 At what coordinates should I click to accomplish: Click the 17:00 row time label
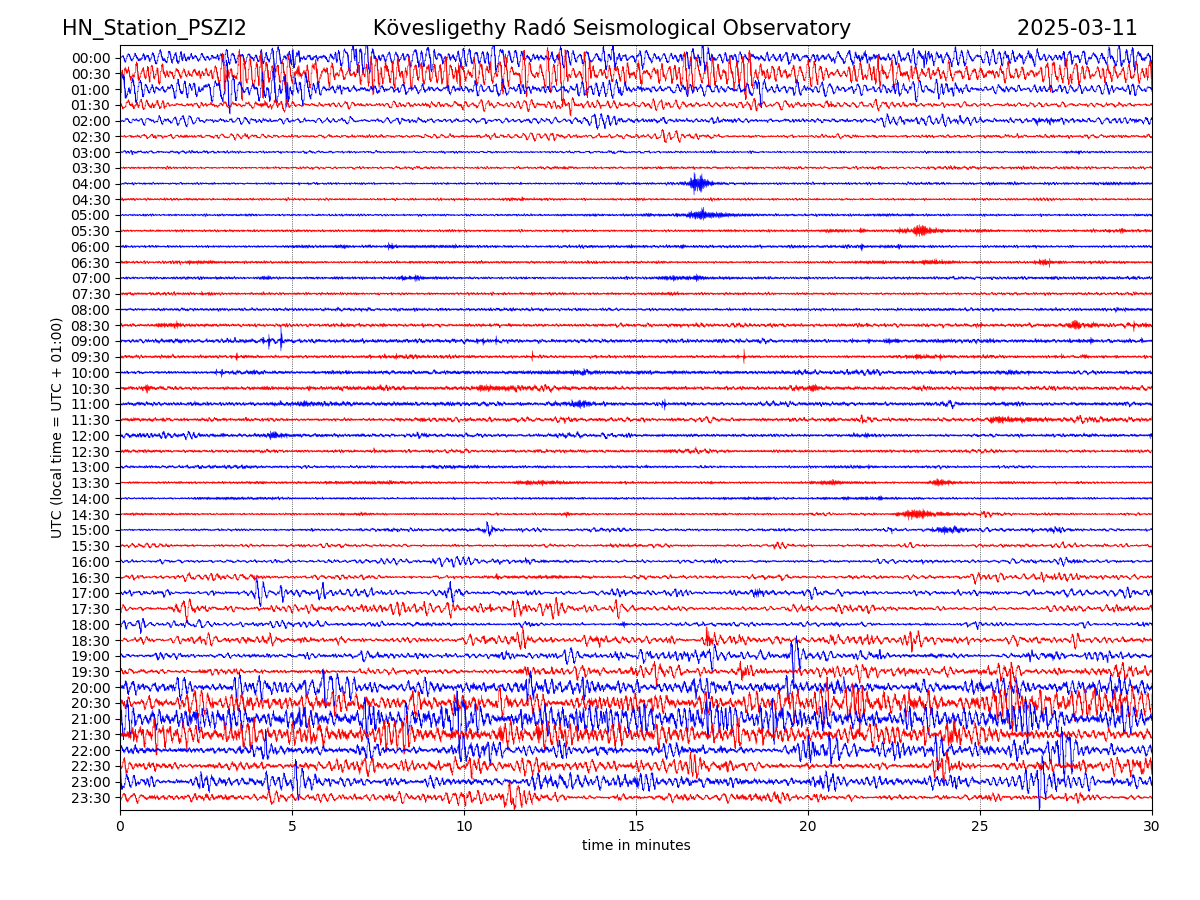coord(91,593)
